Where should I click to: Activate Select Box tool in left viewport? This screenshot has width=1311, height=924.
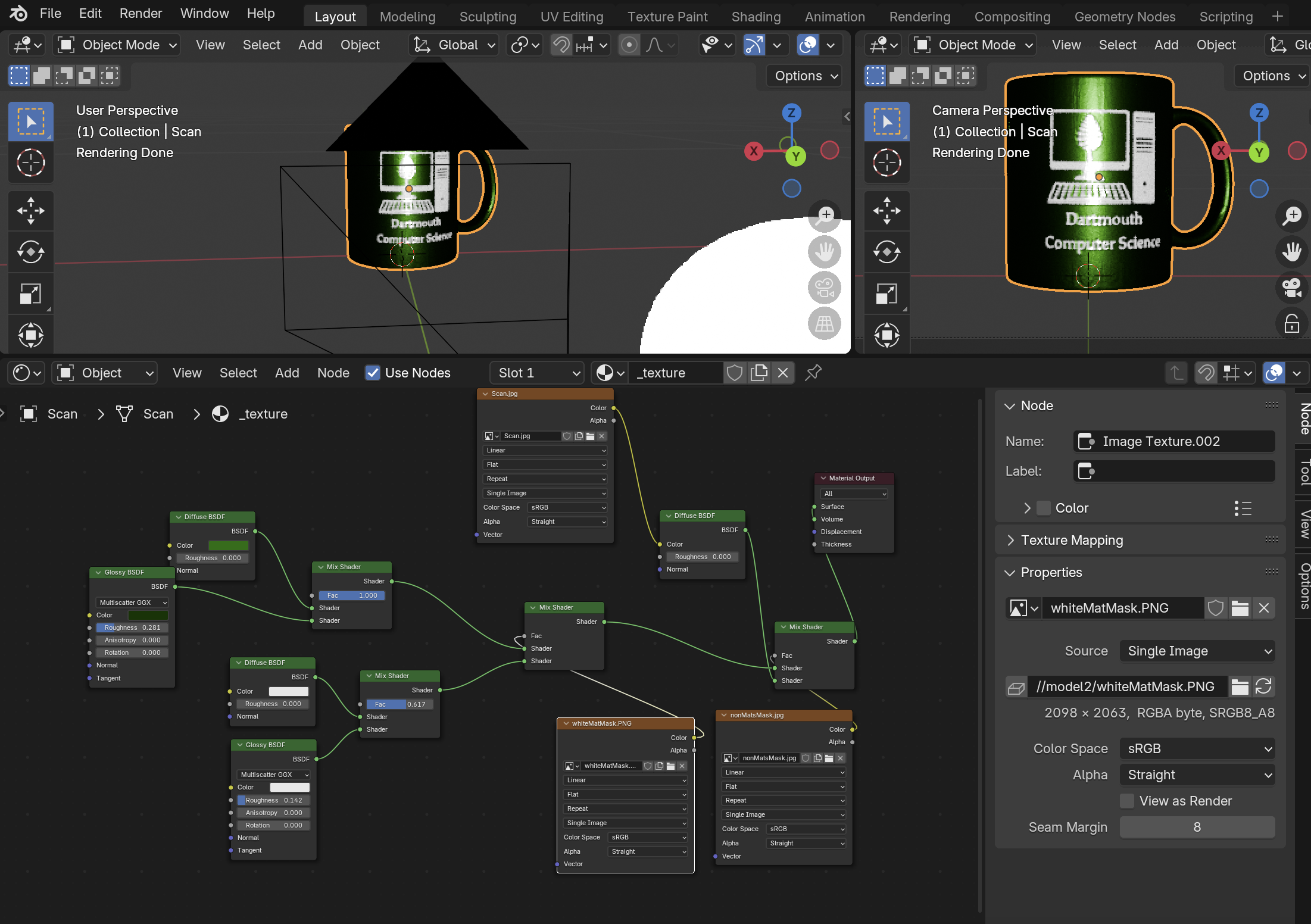(x=31, y=121)
